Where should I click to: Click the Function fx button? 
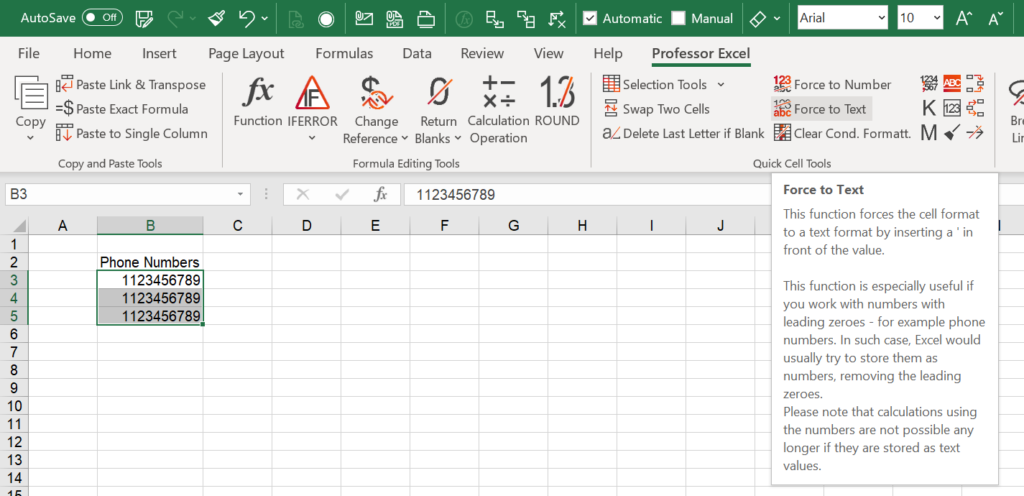pos(258,103)
